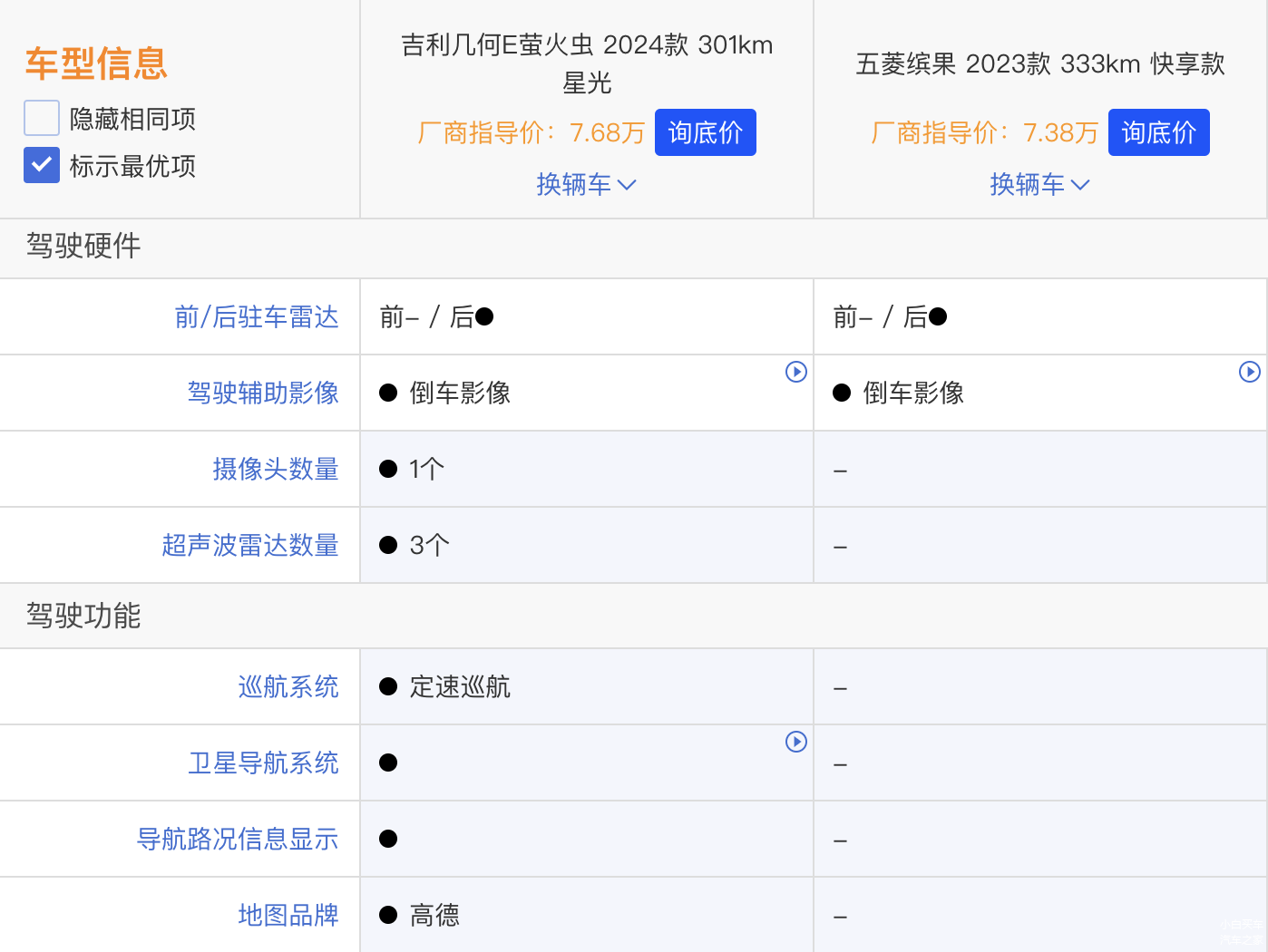
Task: Open the 导航路况信息显示 parameter link
Action: [x=238, y=839]
